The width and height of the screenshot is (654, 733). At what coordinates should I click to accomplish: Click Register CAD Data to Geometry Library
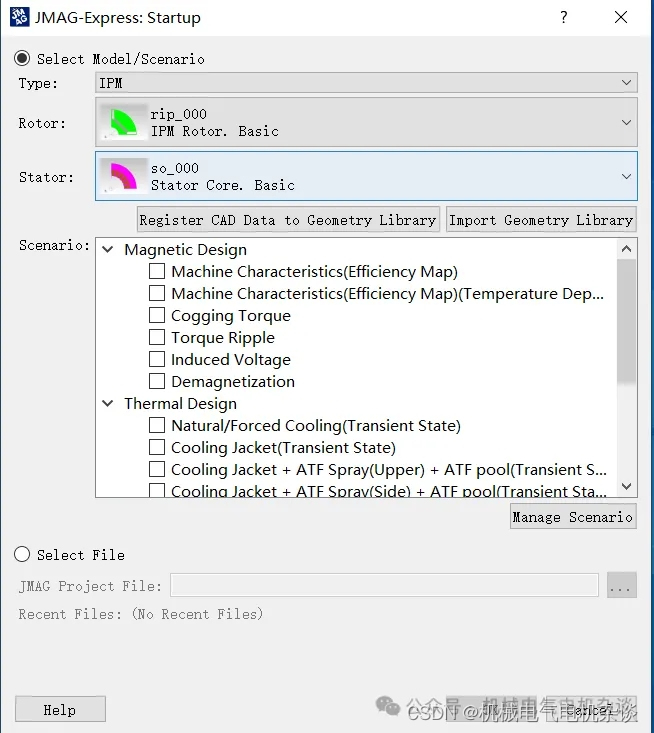click(x=288, y=220)
